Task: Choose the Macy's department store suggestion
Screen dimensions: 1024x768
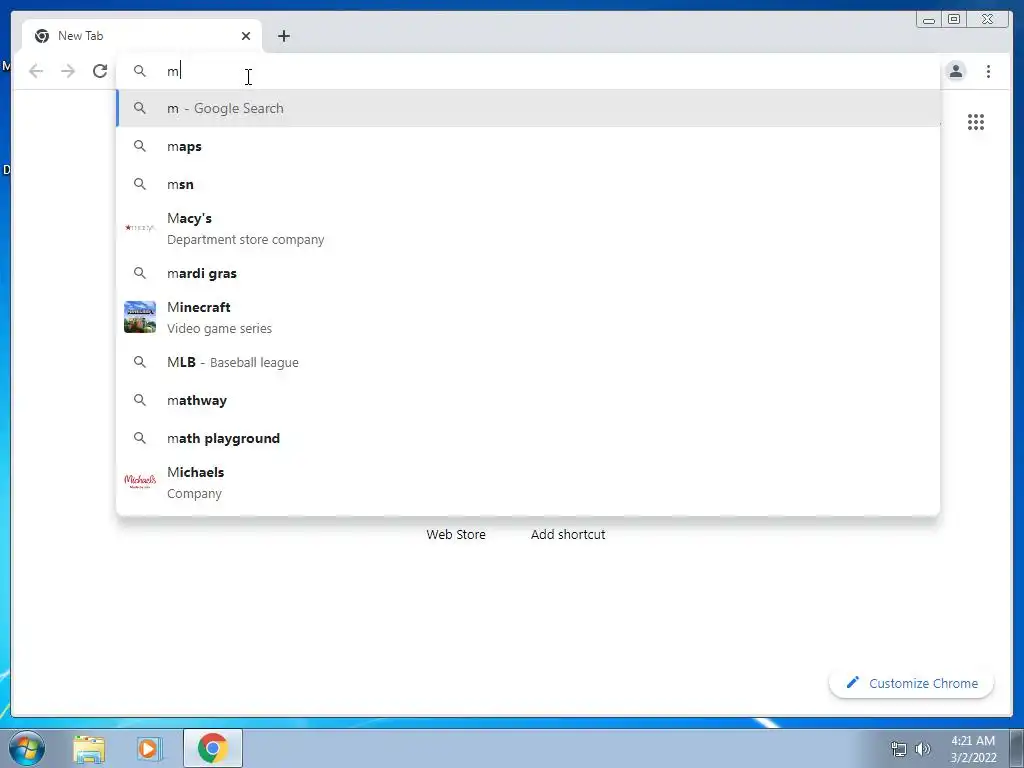Action: 528,229
